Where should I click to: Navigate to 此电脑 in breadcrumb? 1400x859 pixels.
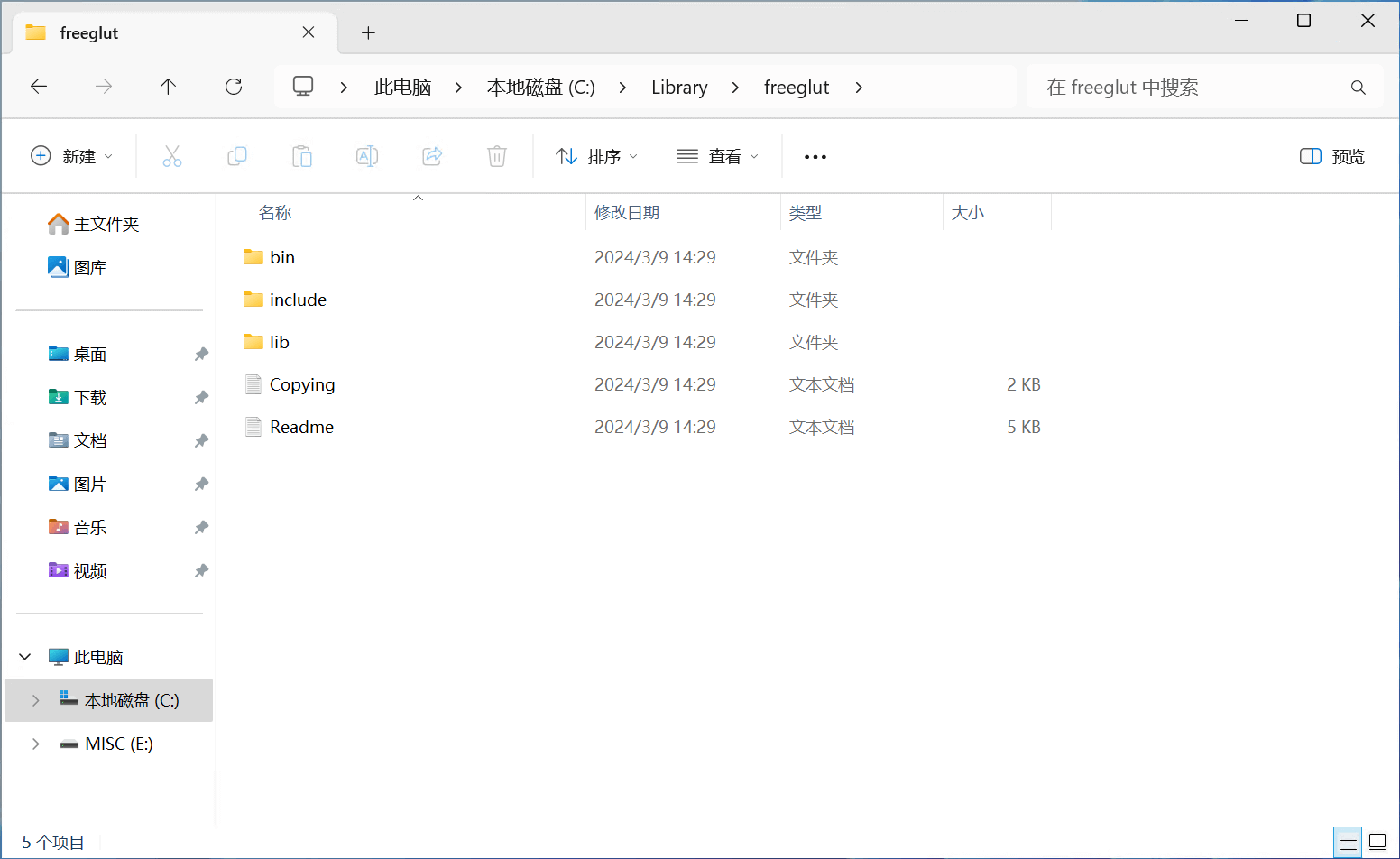pyautogui.click(x=402, y=88)
